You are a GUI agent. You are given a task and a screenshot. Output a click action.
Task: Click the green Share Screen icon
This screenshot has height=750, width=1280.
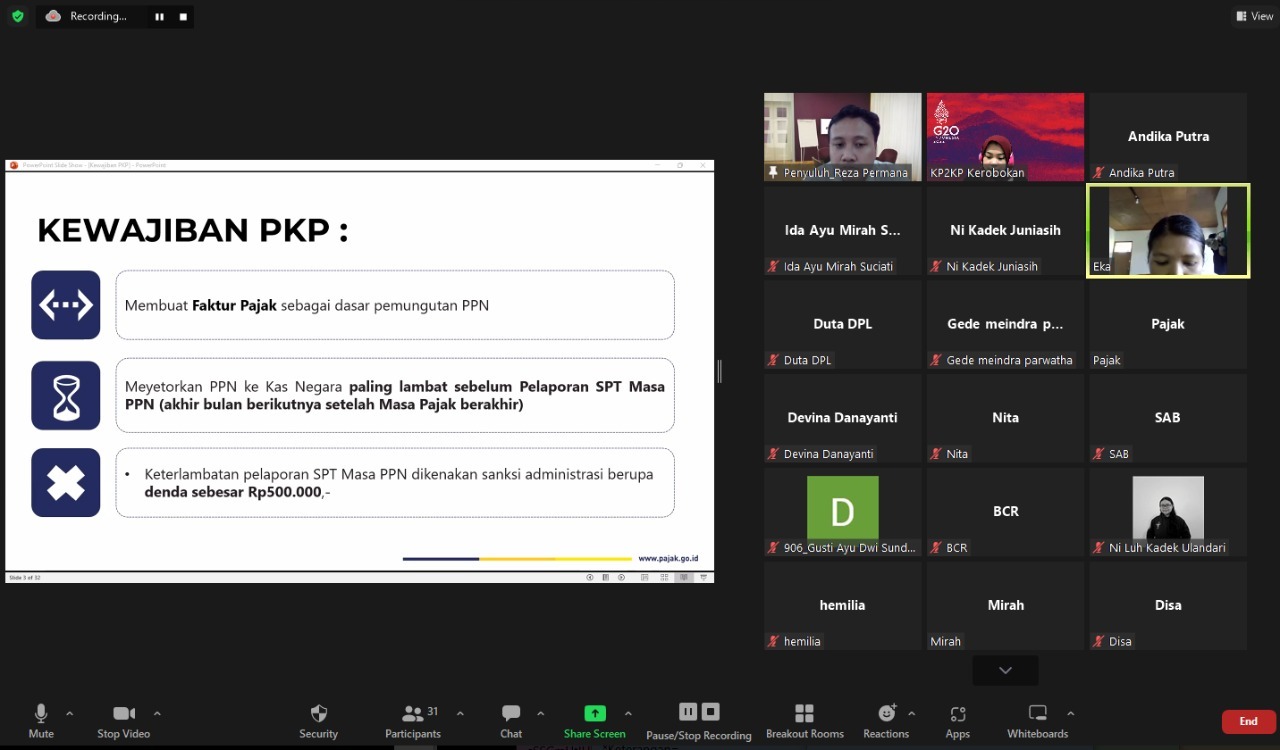click(x=595, y=713)
